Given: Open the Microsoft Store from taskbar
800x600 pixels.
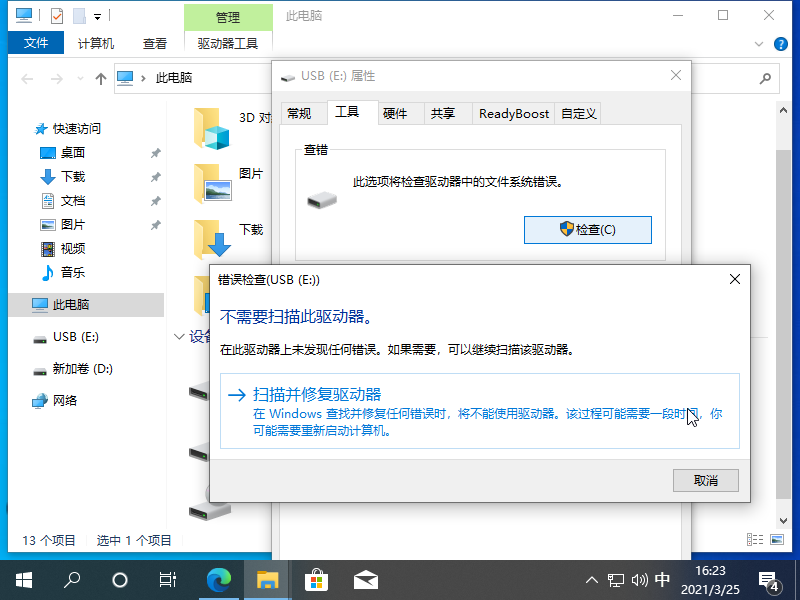Looking at the screenshot, I should (316, 580).
